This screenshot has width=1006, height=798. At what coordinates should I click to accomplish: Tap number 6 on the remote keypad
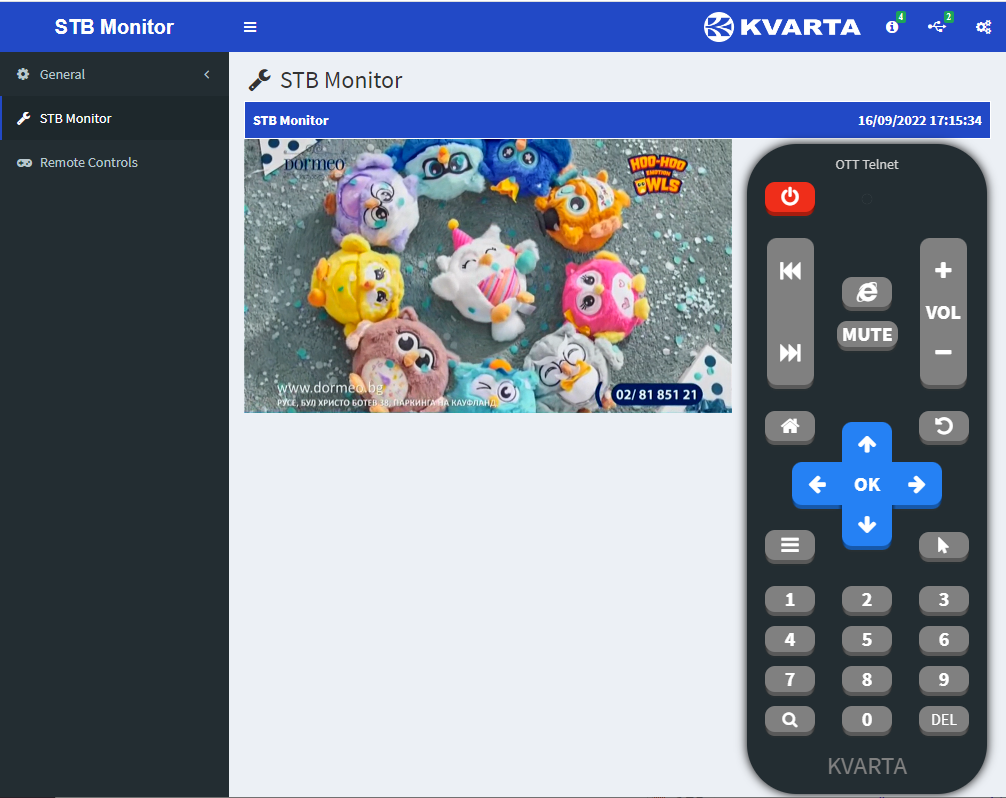point(943,640)
